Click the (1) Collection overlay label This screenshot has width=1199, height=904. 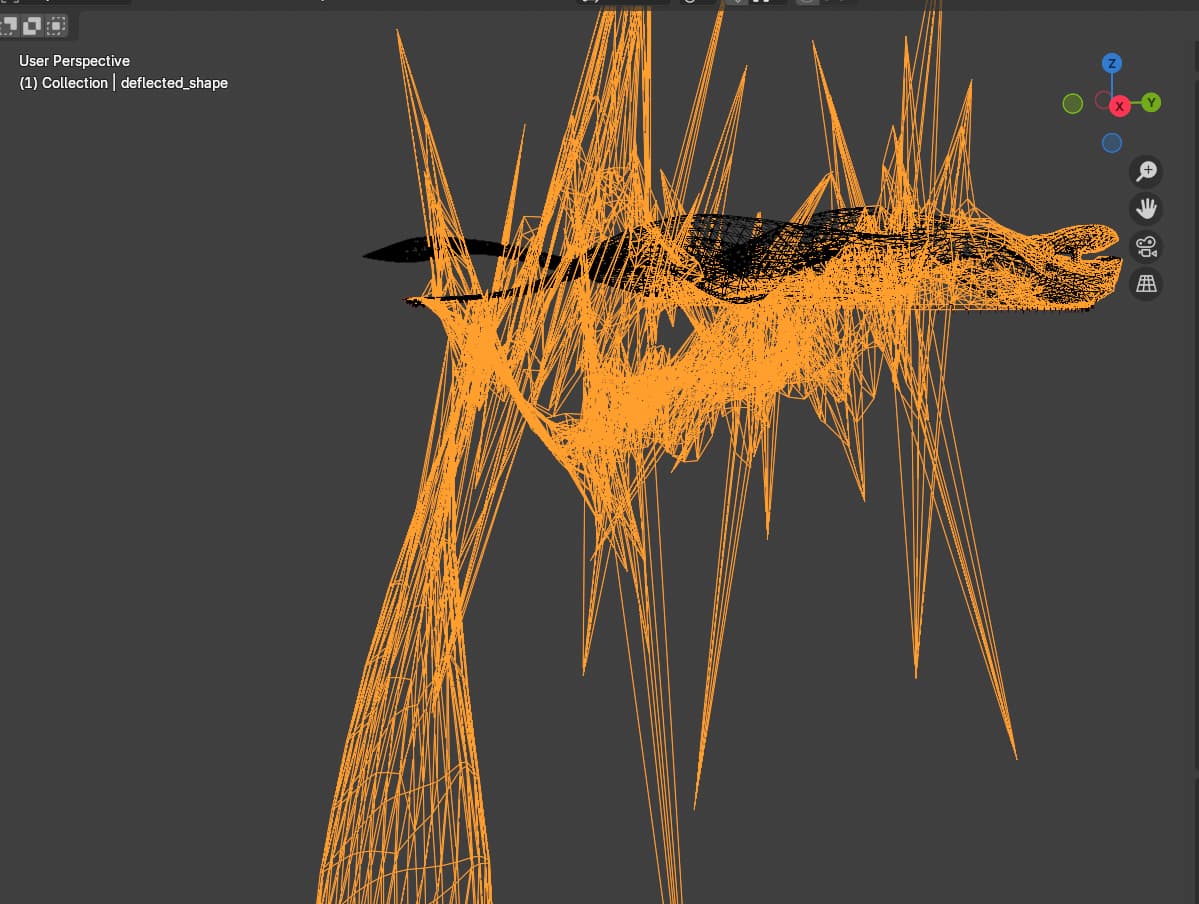pos(63,83)
